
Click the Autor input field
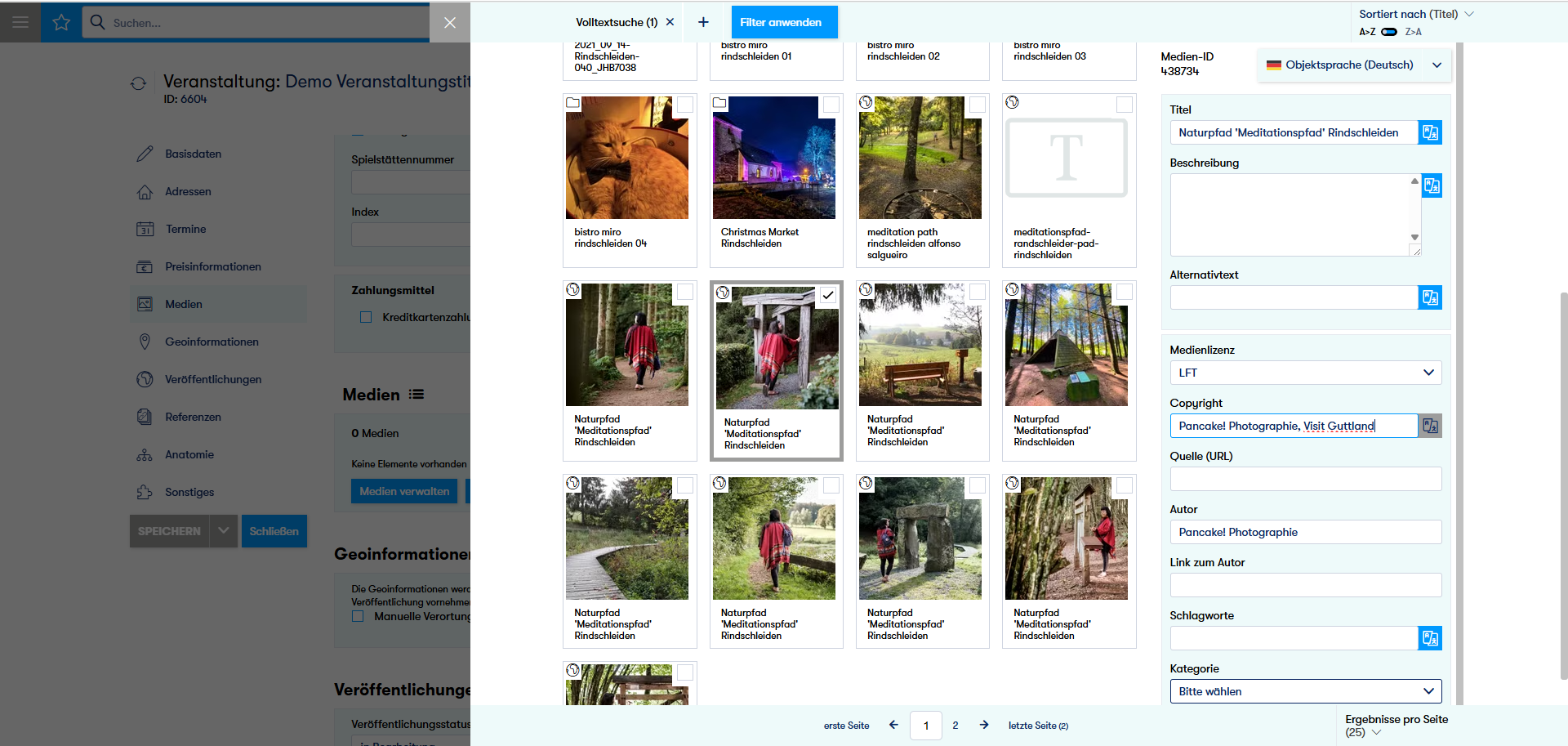(x=1305, y=532)
